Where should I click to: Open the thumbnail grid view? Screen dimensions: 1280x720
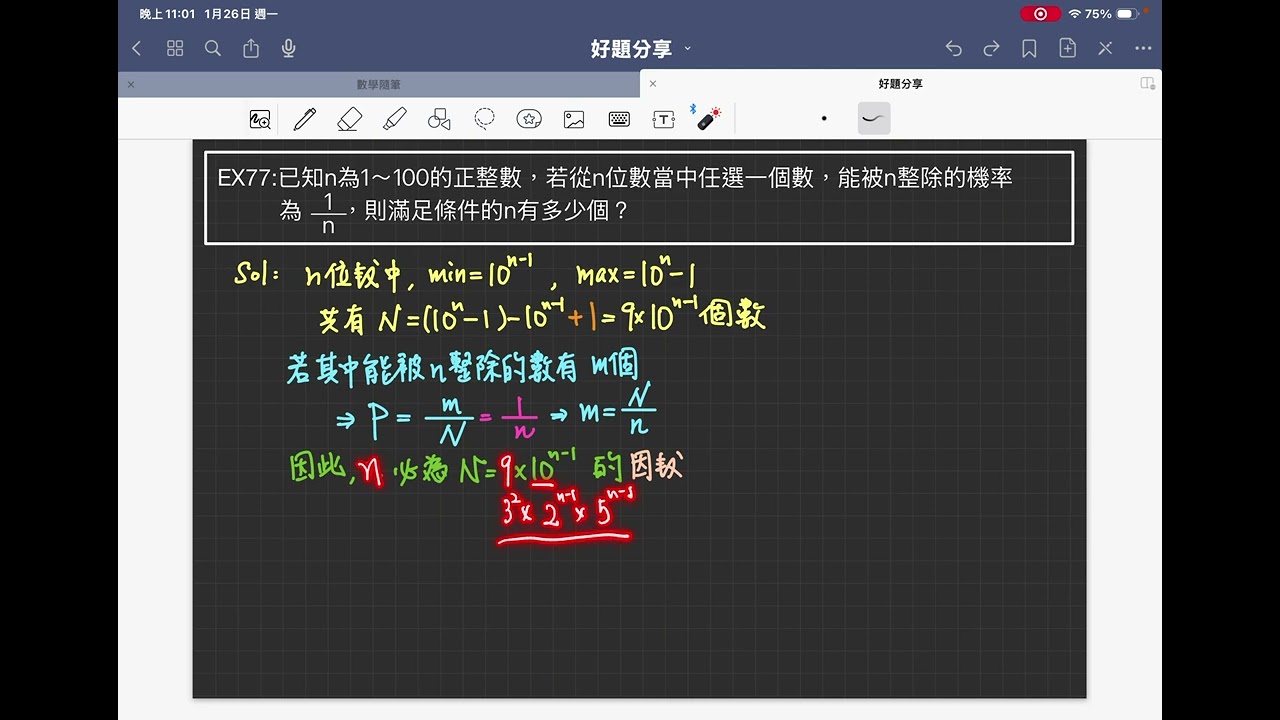(175, 48)
